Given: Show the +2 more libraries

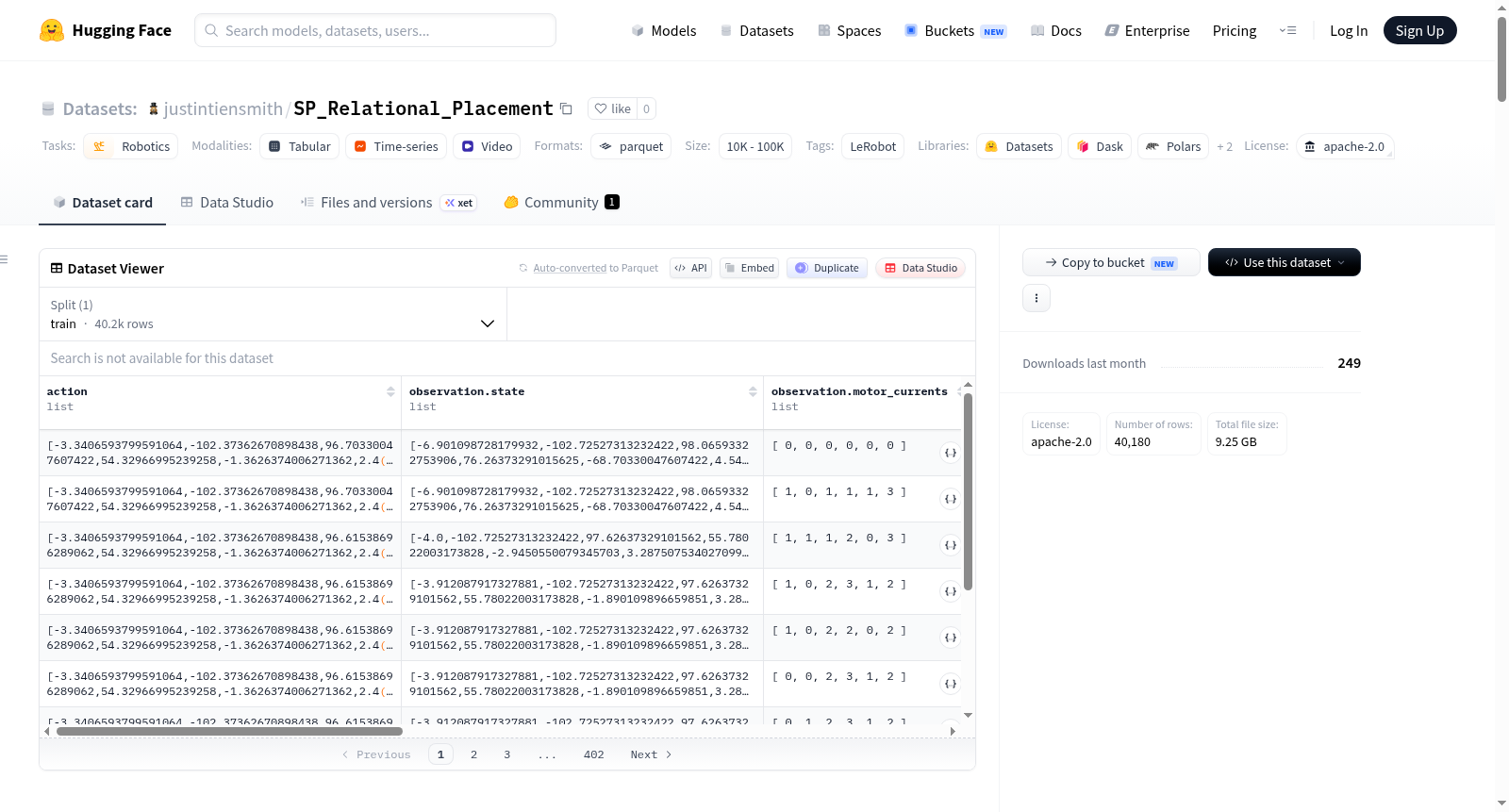Looking at the screenshot, I should click(x=1224, y=146).
